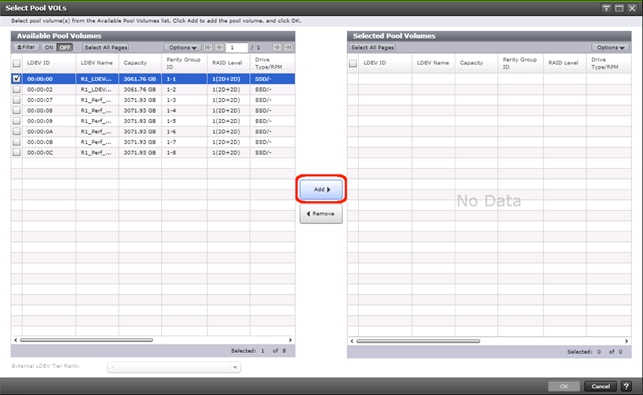Click Select All Pages in Available Pool Volumes
Image resolution: width=643 pixels, height=395 pixels.
pos(106,48)
